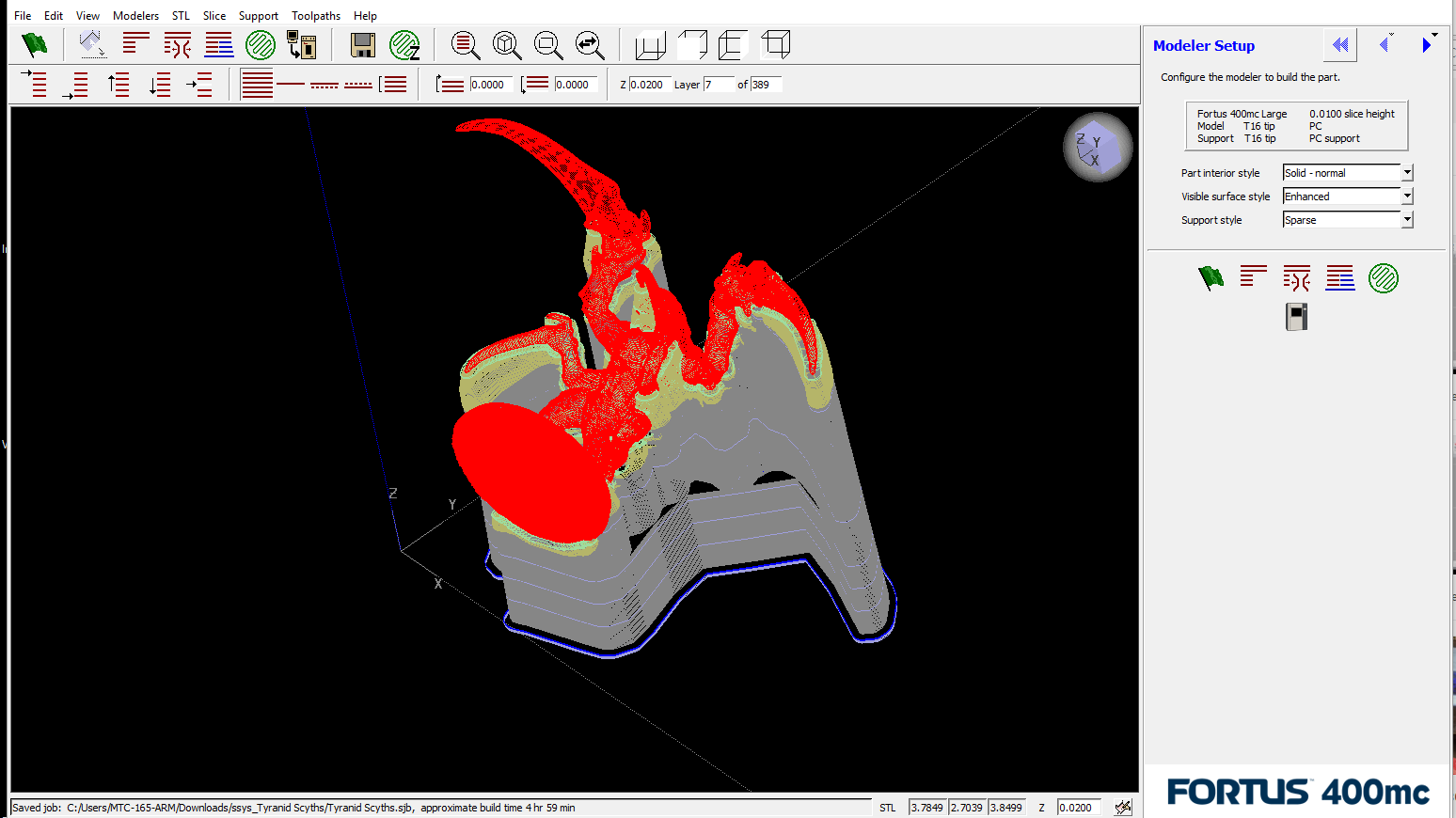Open the Modelers menu

pos(135,16)
